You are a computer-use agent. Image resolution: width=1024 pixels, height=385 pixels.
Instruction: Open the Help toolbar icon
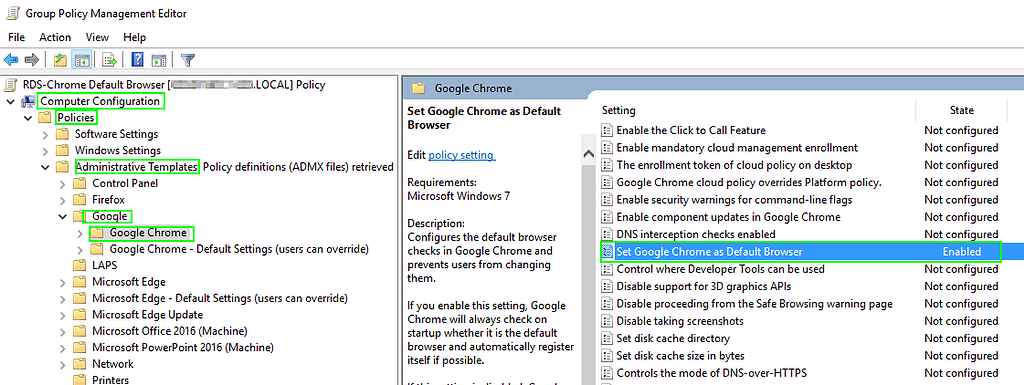pyautogui.click(x=138, y=60)
